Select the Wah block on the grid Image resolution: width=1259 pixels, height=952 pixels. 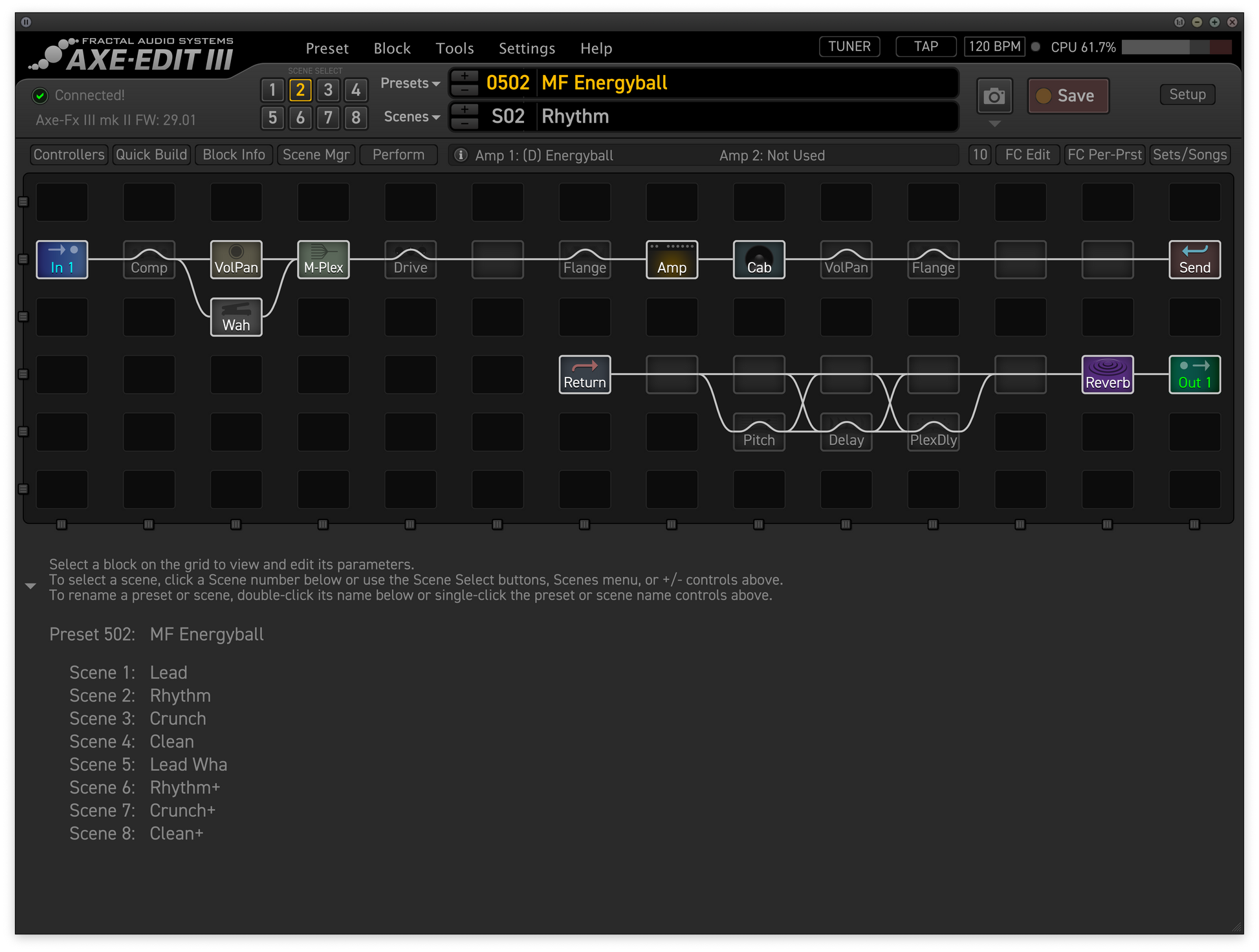[x=236, y=317]
